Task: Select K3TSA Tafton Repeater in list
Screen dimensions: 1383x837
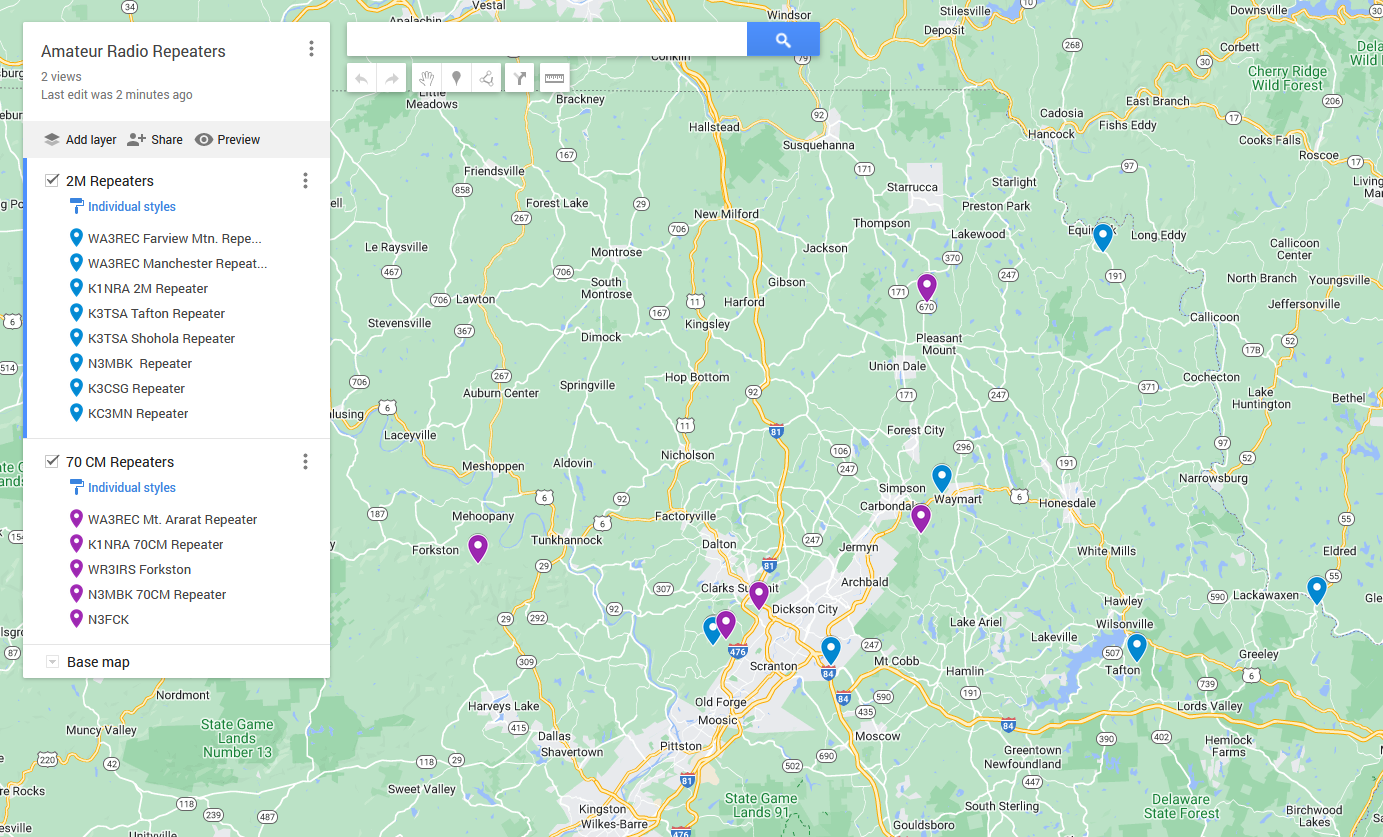Action: (156, 314)
